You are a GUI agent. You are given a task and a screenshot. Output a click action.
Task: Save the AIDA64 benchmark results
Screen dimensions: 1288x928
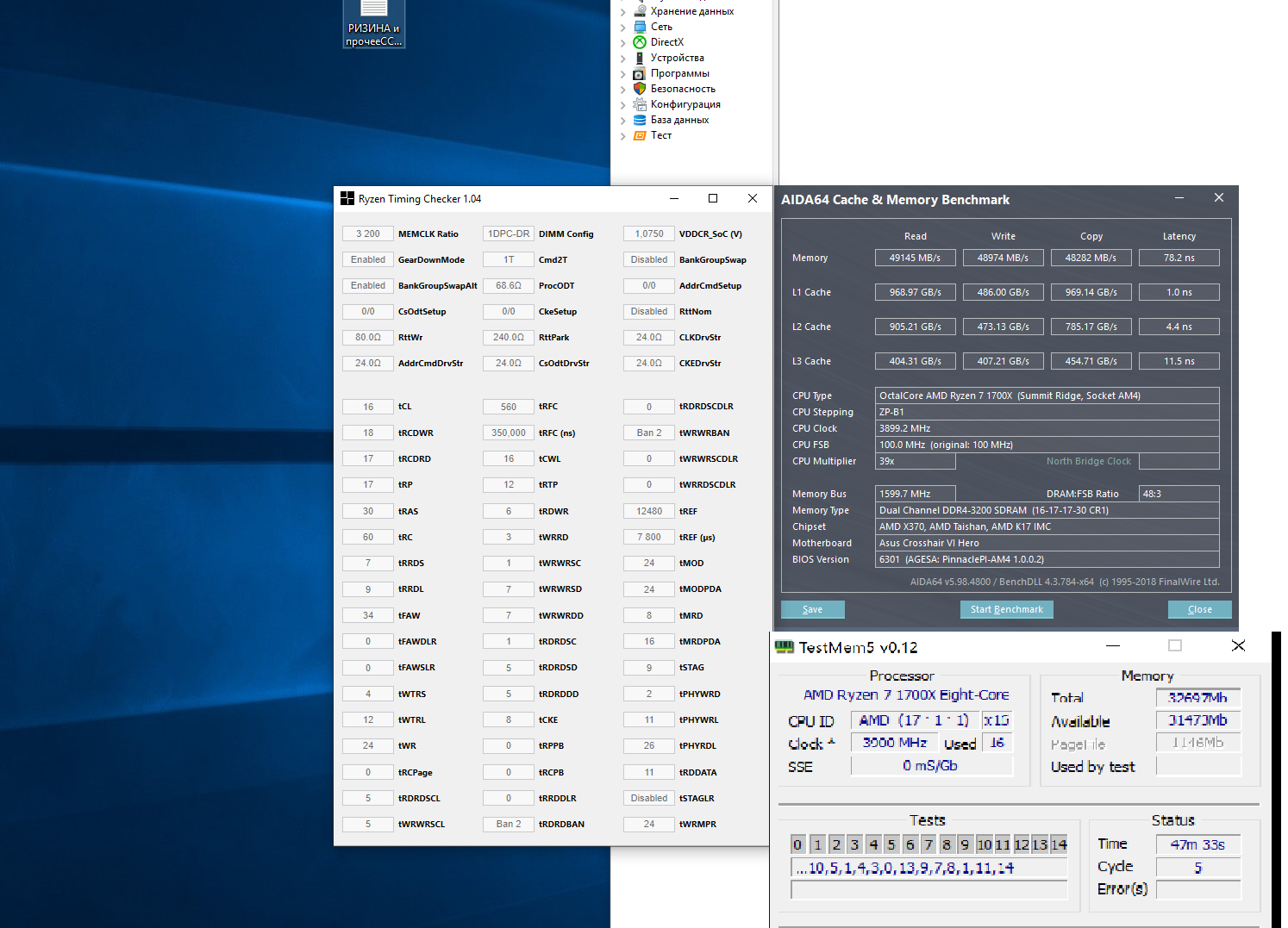point(813,609)
